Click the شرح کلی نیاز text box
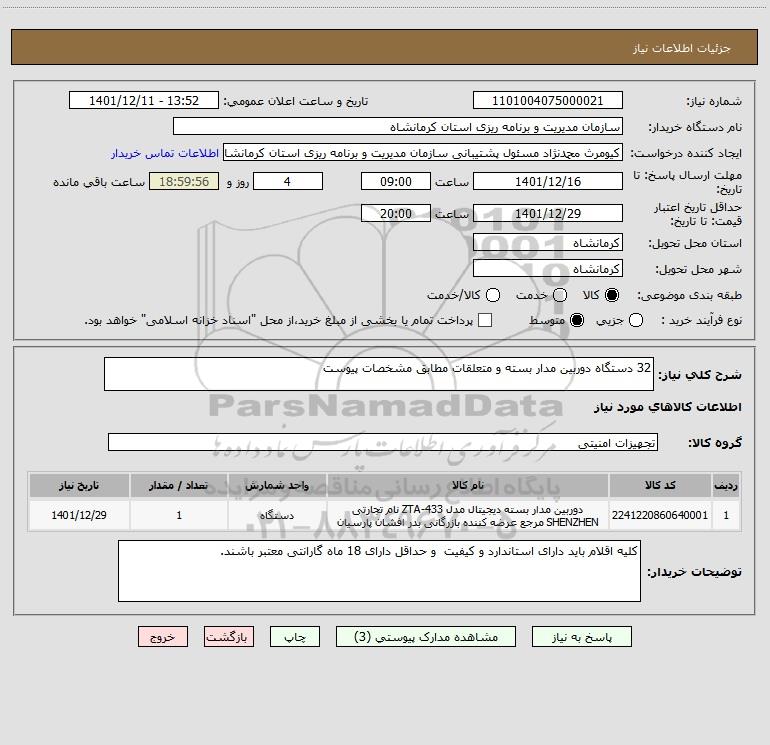This screenshot has width=770, height=745. pyautogui.click(x=379, y=374)
